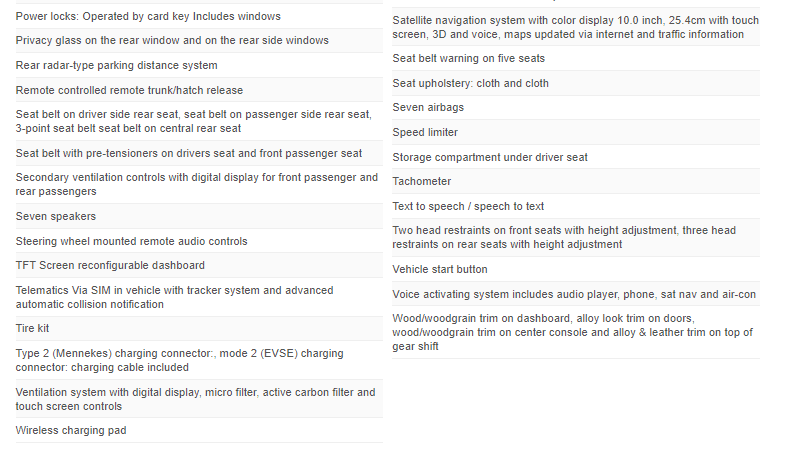Click 'Rear radar-type parking distance system' text
The height and width of the screenshot is (449, 806).
click(117, 65)
